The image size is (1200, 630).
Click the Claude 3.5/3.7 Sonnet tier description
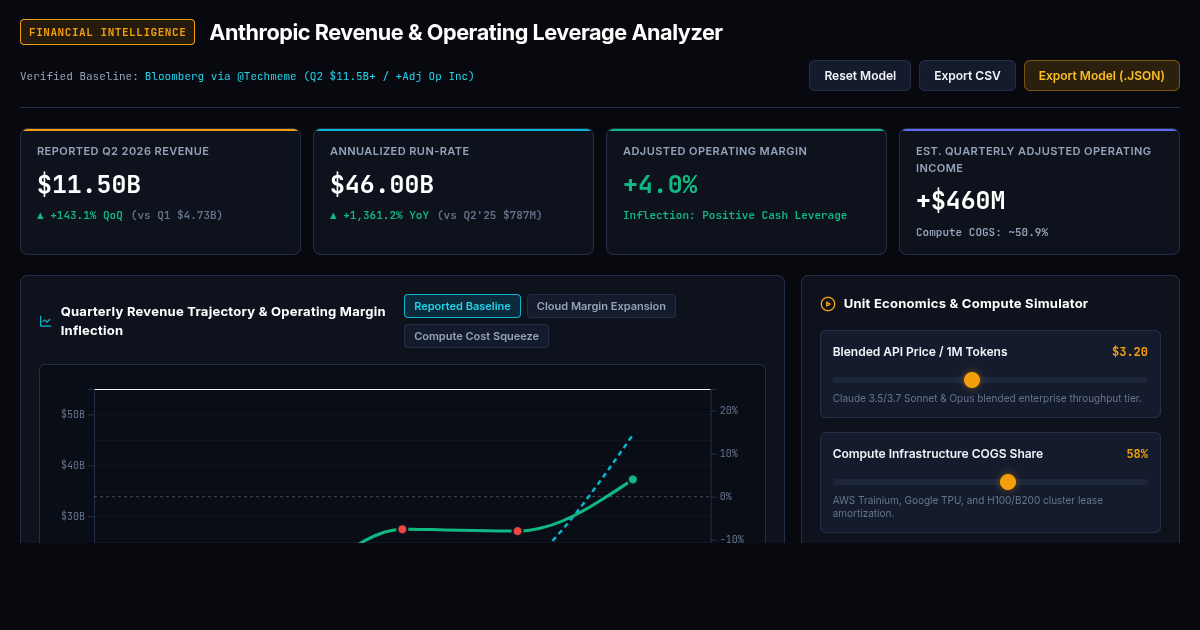(987, 398)
